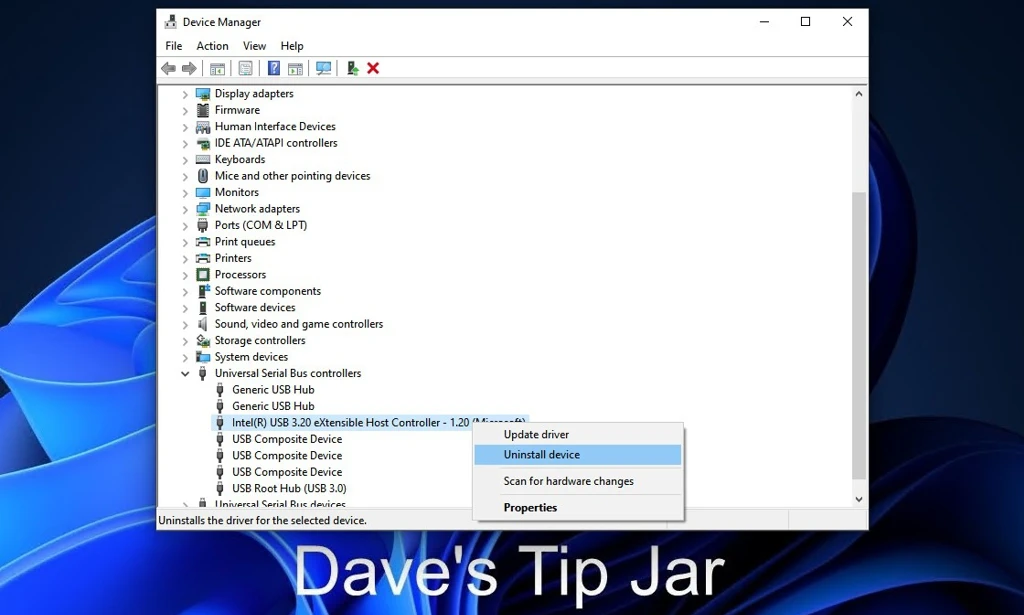Open the View menu
Screen dimensions: 1024x615
[254, 46]
